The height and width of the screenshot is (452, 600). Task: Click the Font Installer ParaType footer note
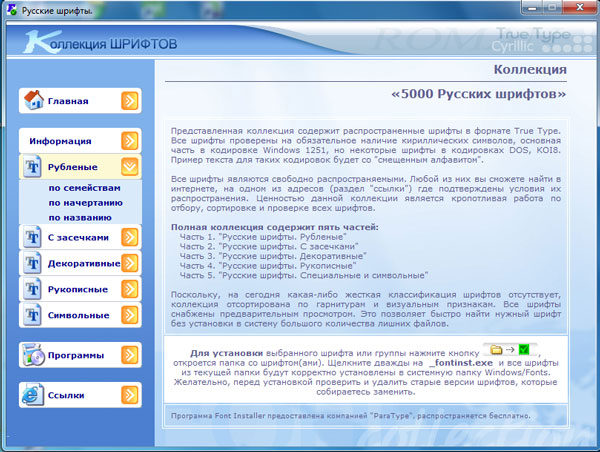point(351,416)
